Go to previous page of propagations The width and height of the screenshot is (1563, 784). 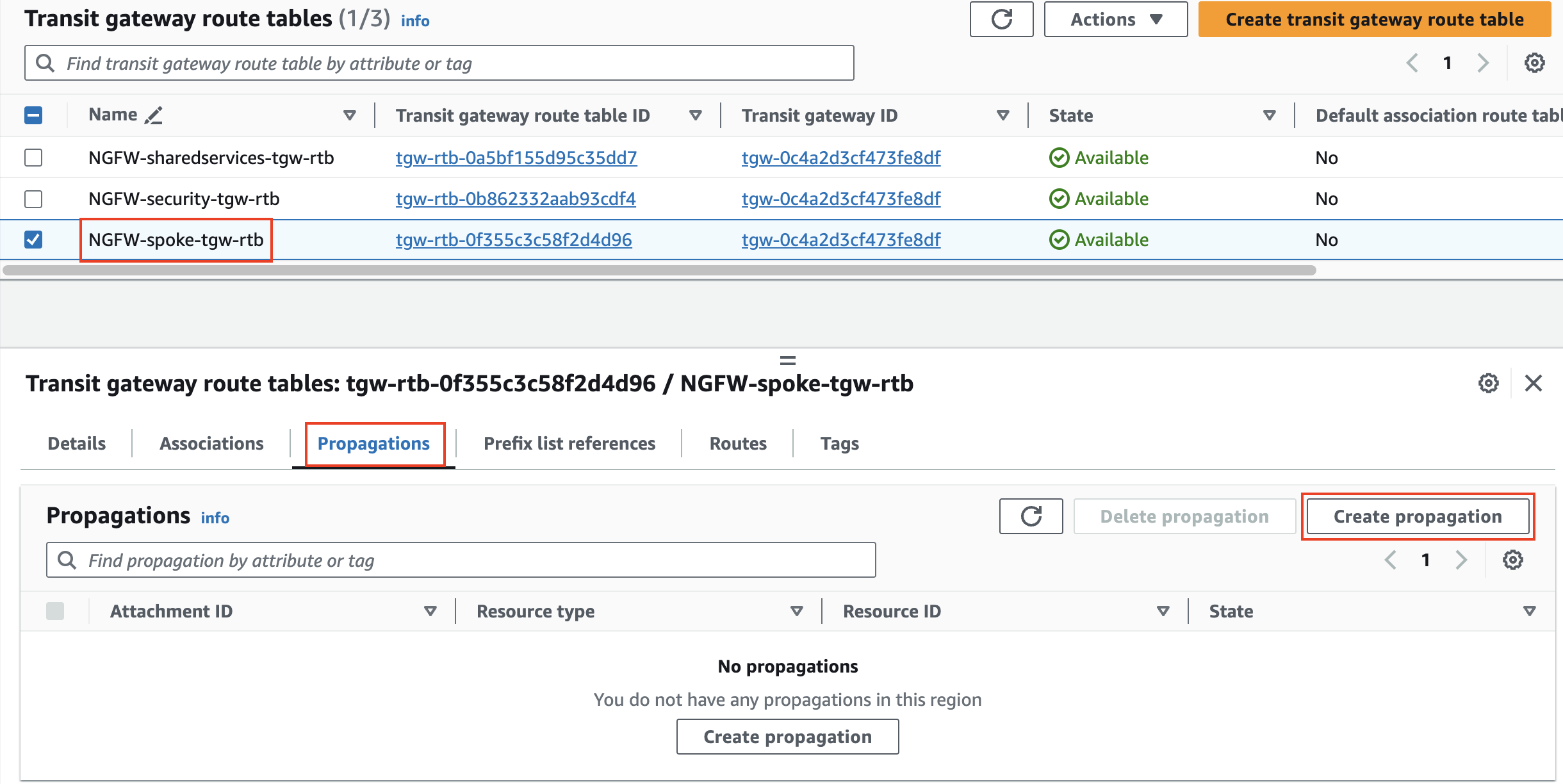(1390, 560)
